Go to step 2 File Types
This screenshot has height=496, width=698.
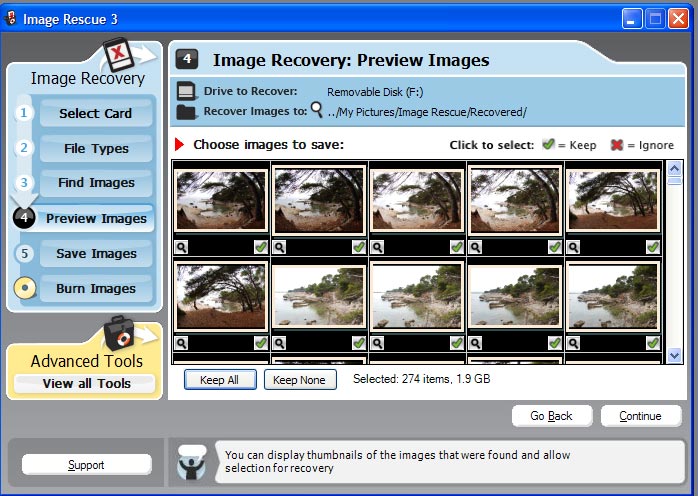point(96,148)
